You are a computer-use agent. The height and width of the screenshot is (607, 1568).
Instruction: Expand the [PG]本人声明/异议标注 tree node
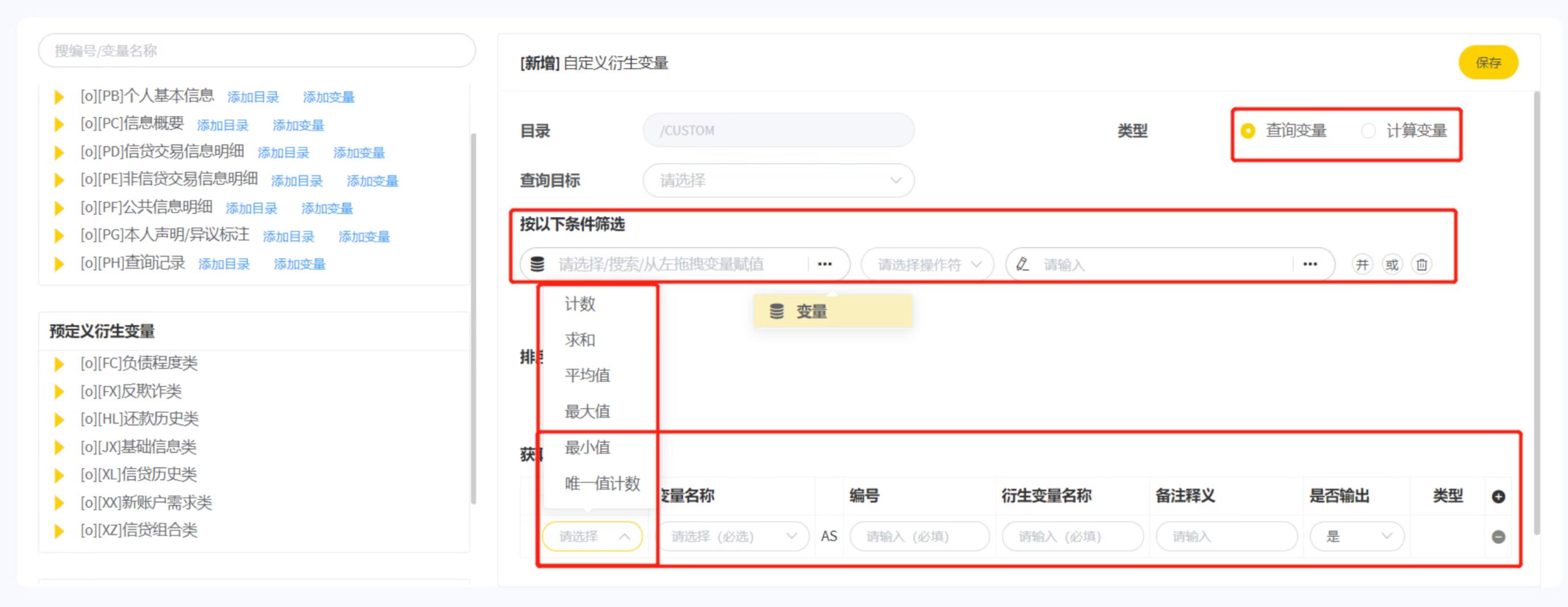click(59, 236)
